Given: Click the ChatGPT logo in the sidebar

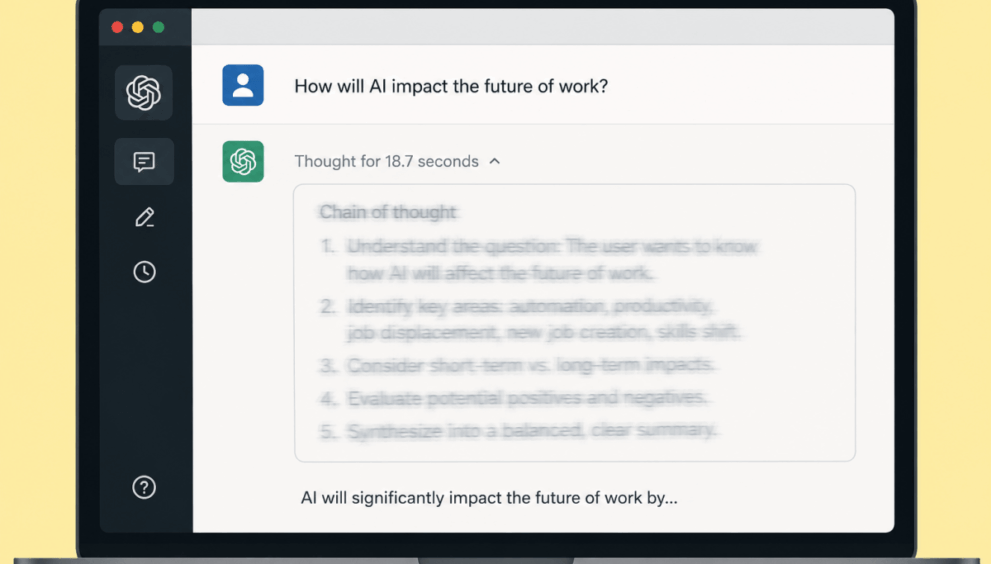Looking at the screenshot, I should [143, 93].
